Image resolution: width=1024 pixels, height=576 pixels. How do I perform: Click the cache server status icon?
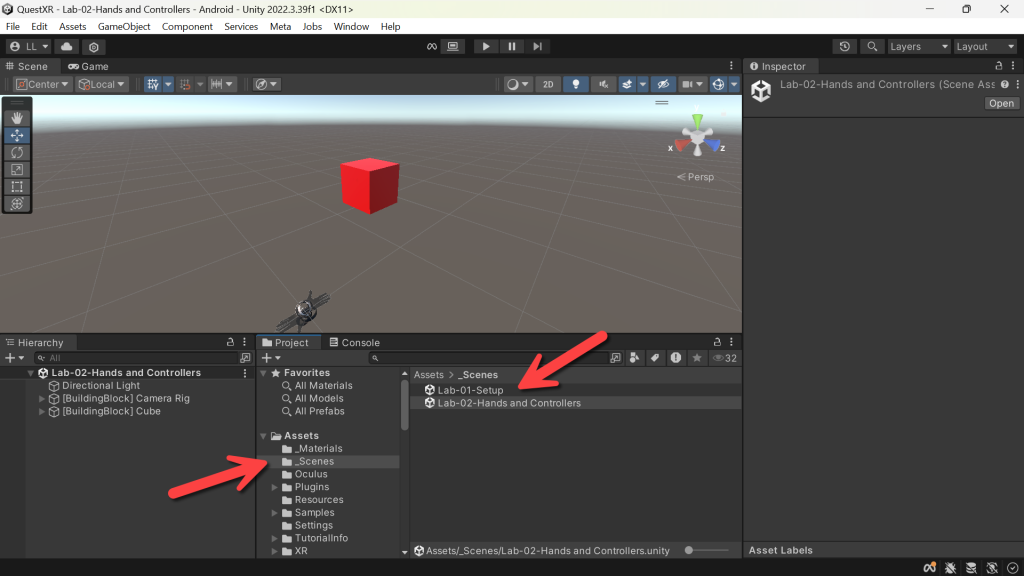pos(971,568)
